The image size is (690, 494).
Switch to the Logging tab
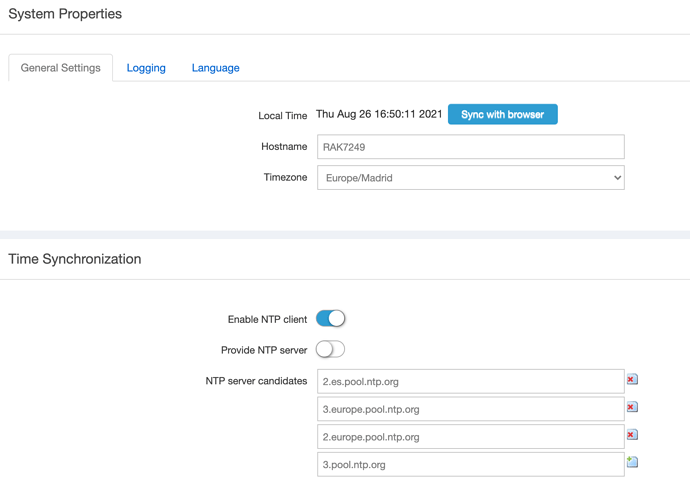(x=146, y=68)
